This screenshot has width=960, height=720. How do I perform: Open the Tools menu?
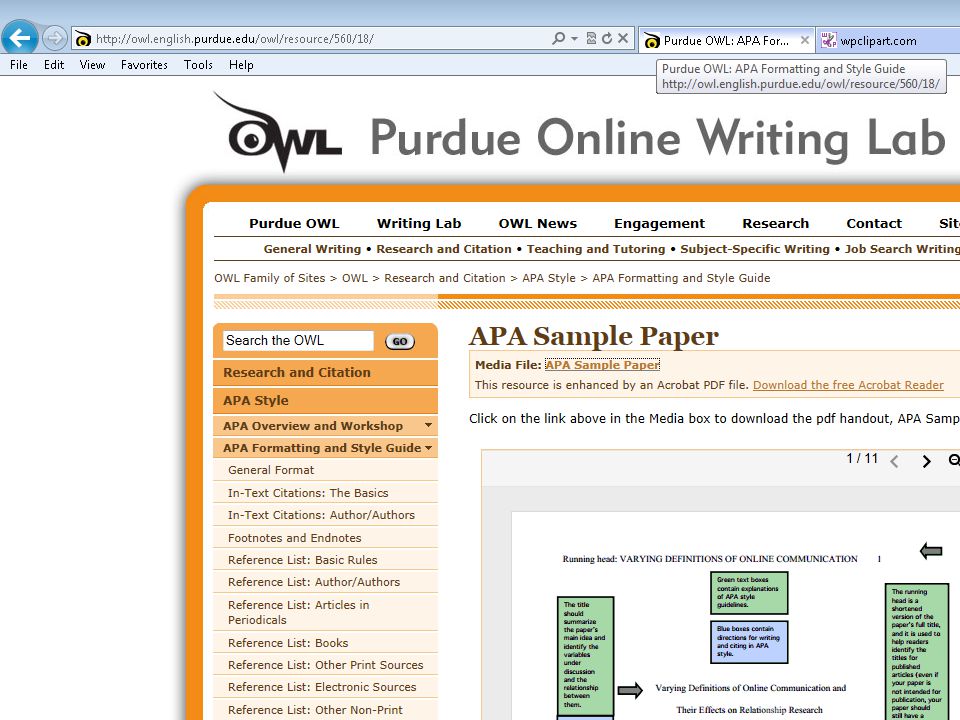click(x=198, y=65)
